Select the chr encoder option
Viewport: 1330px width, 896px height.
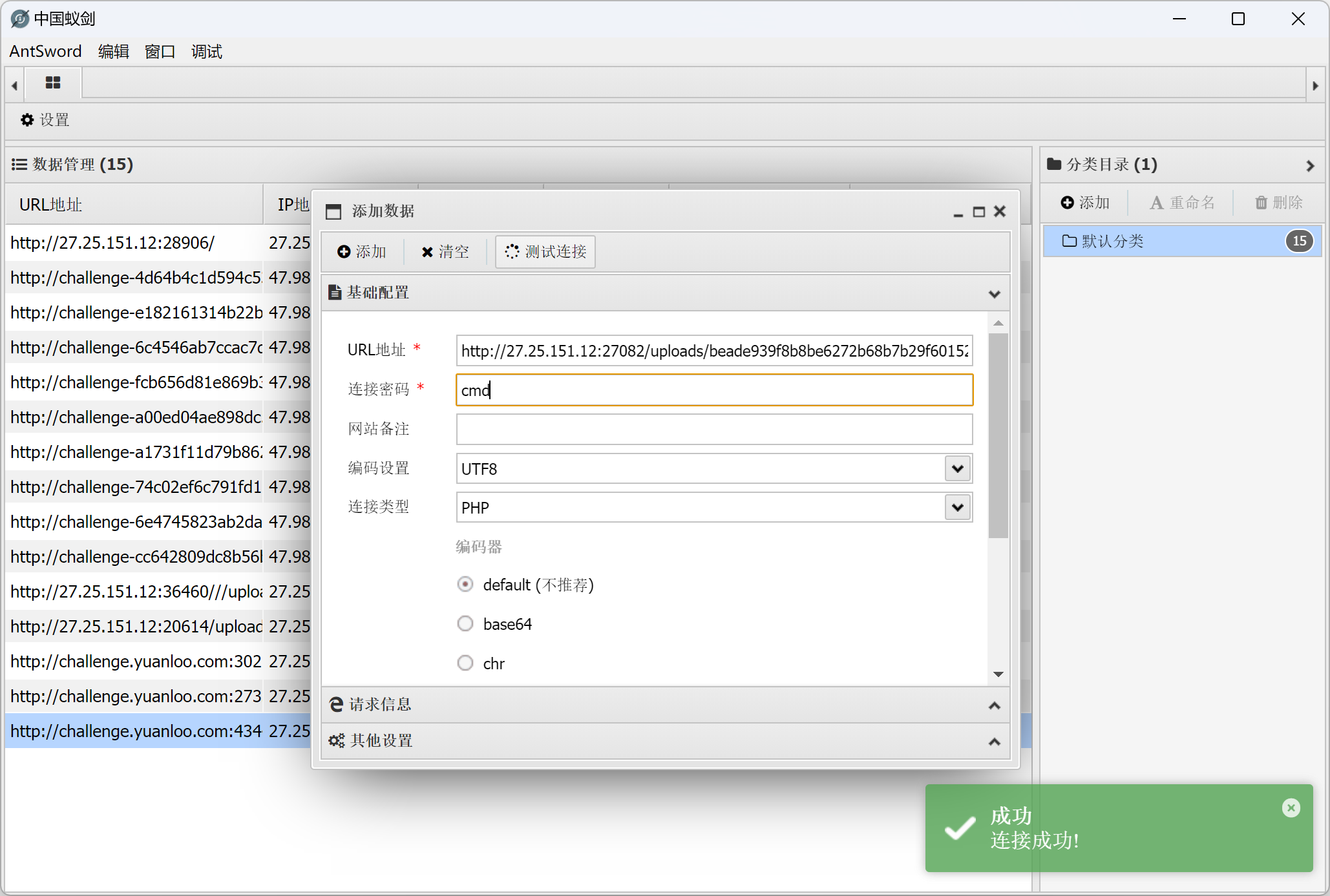[x=465, y=663]
